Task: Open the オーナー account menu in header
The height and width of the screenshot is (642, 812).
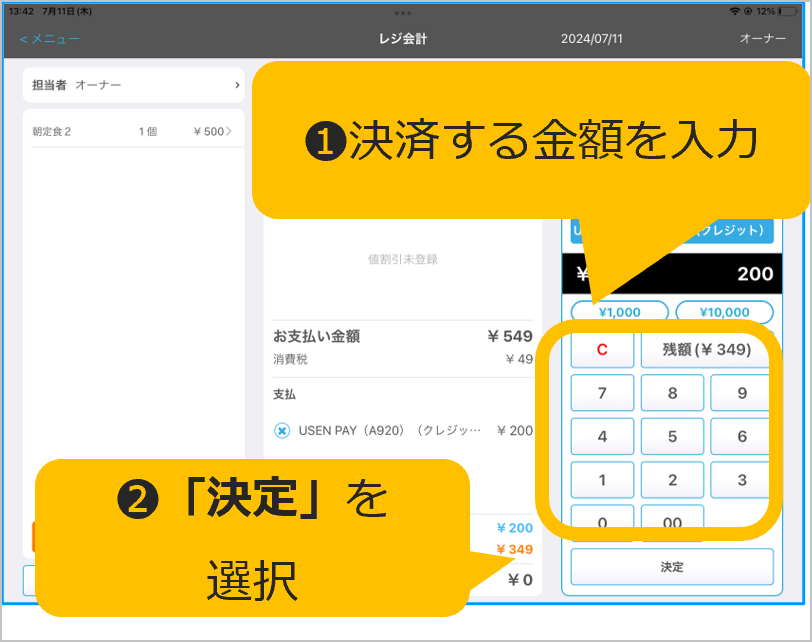Action: point(762,39)
